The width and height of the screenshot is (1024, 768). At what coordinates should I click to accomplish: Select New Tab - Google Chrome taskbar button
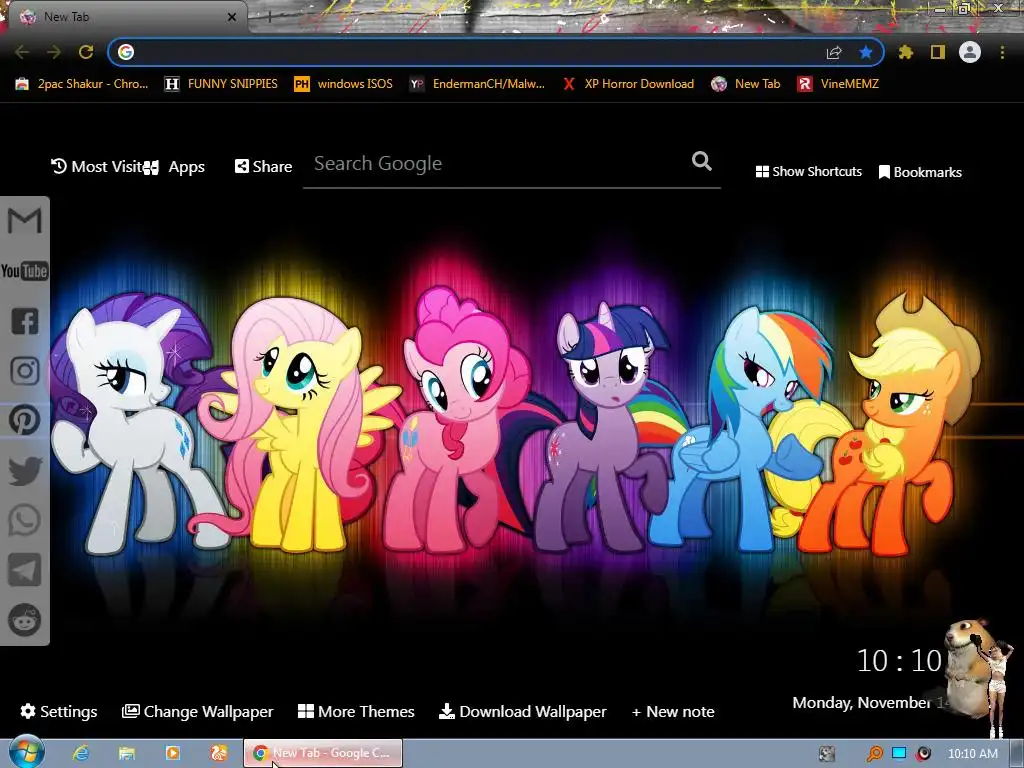tap(323, 753)
